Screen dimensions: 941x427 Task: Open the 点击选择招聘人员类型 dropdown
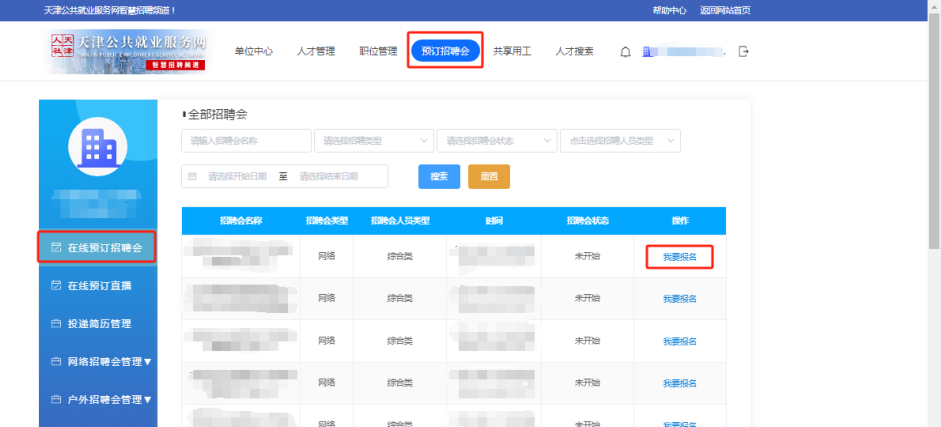620,141
